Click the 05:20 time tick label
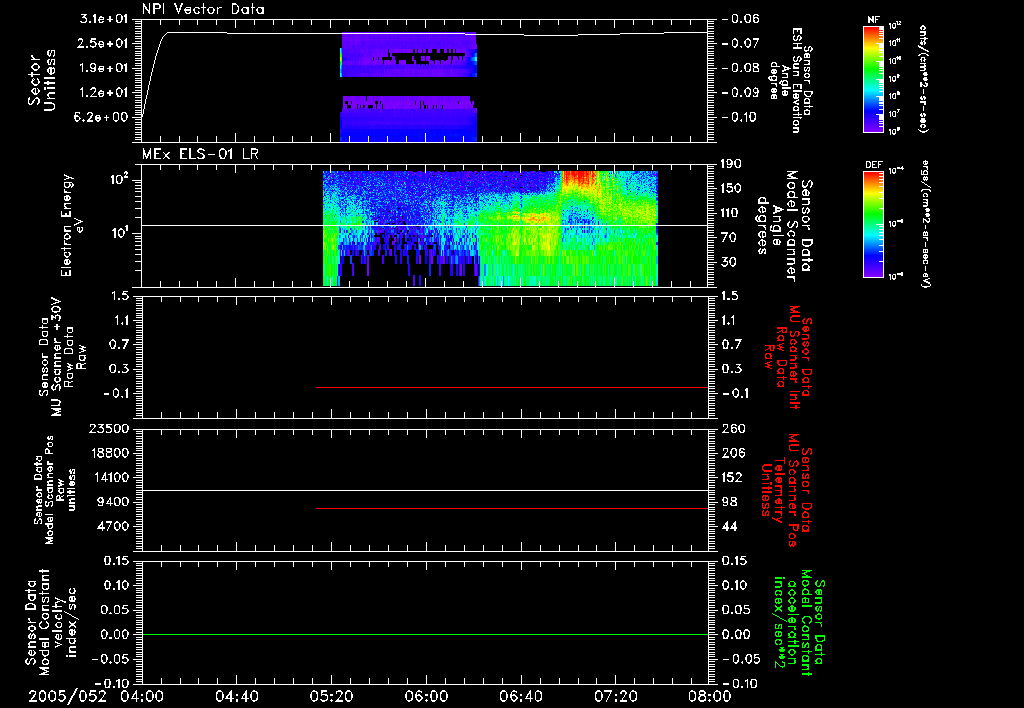The width and height of the screenshot is (1024, 708). tap(332, 696)
